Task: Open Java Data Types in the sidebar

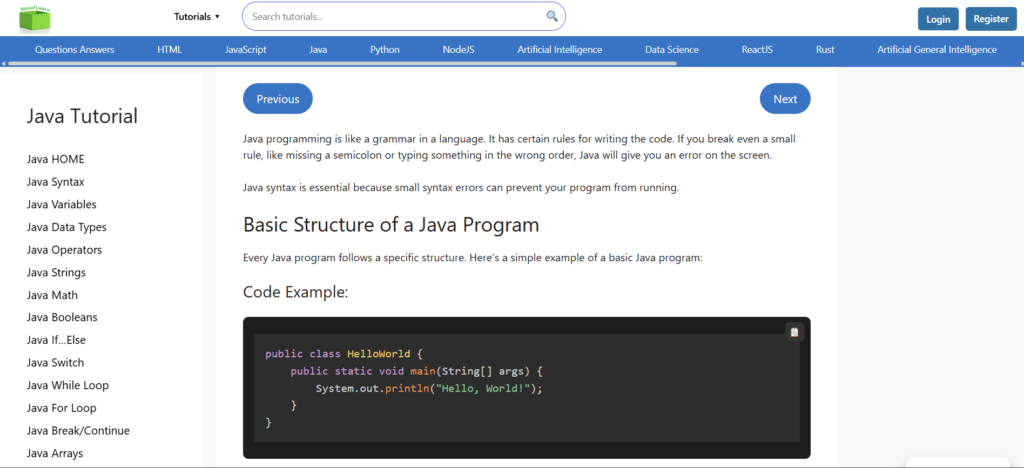Action: click(66, 227)
